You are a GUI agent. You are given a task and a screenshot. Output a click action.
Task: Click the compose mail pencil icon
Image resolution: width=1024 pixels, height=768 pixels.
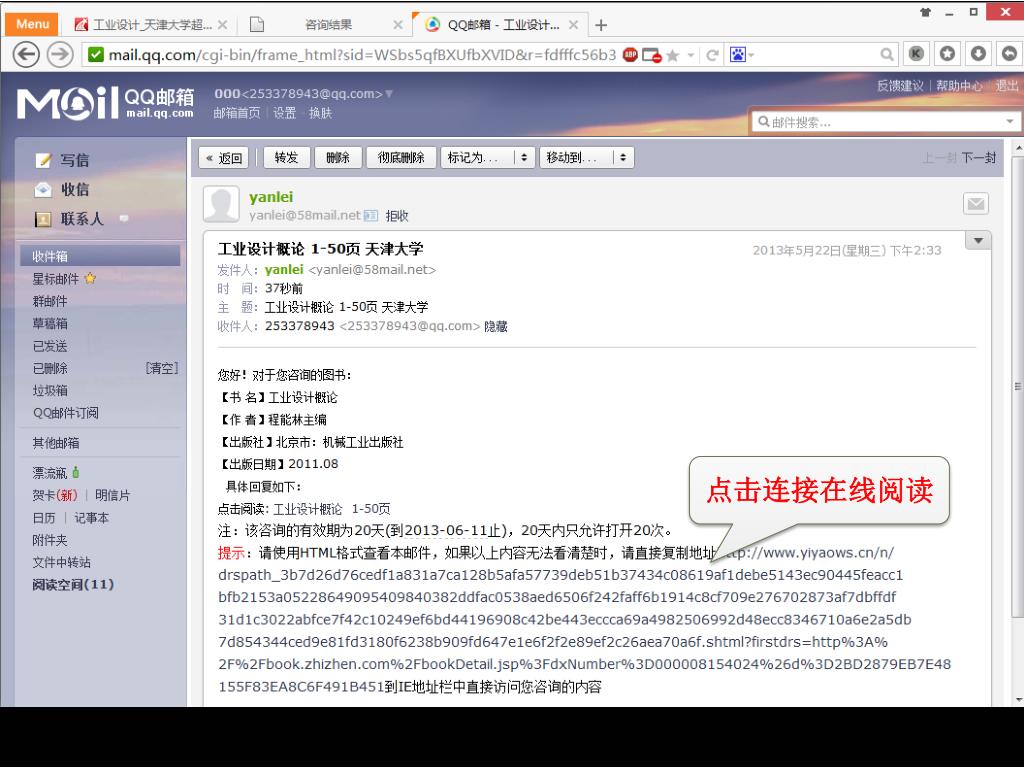click(x=43, y=160)
